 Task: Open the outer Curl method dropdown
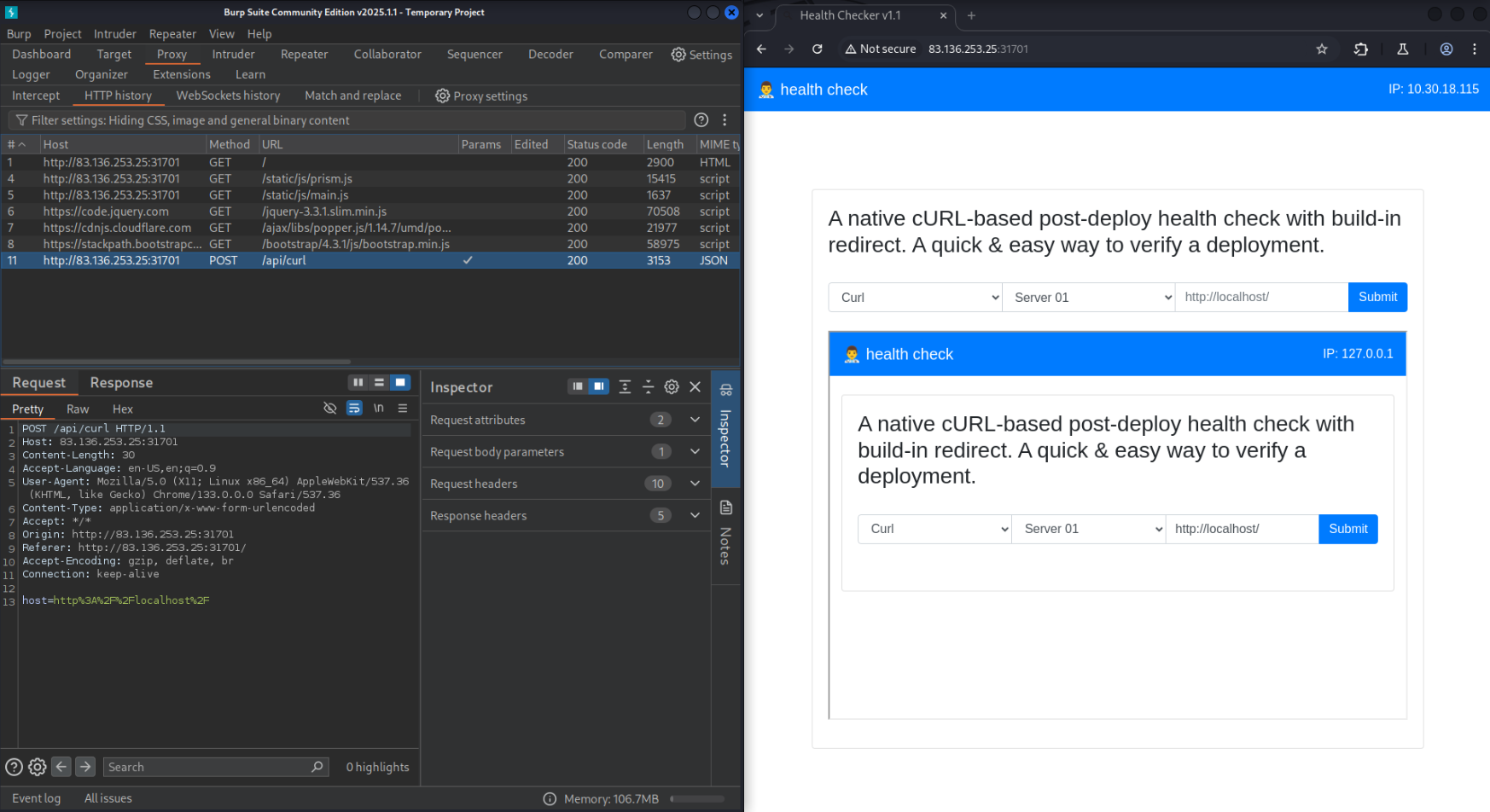(915, 298)
